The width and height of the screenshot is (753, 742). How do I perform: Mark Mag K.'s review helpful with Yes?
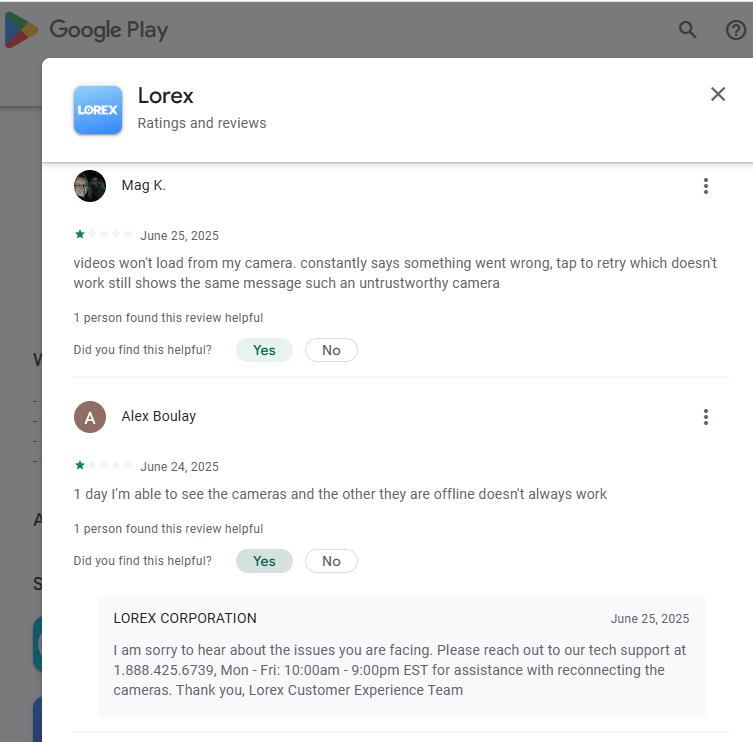click(x=264, y=350)
